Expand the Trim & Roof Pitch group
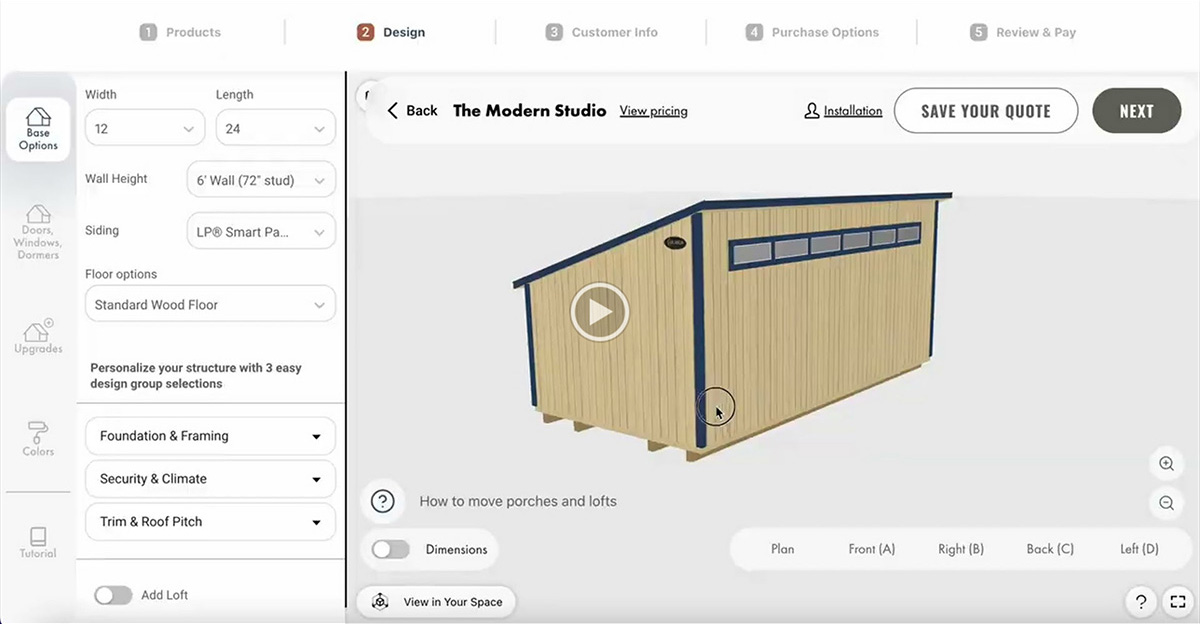 point(210,522)
